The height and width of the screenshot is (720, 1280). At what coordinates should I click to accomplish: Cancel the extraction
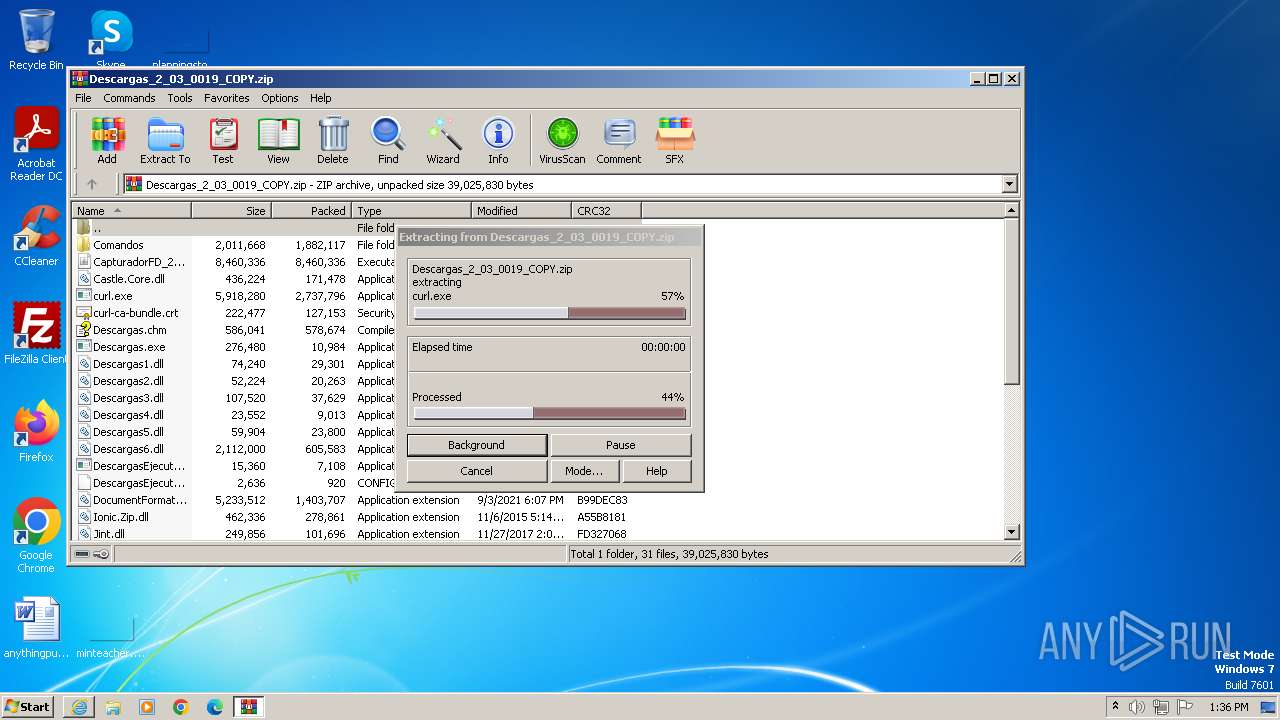tap(476, 471)
